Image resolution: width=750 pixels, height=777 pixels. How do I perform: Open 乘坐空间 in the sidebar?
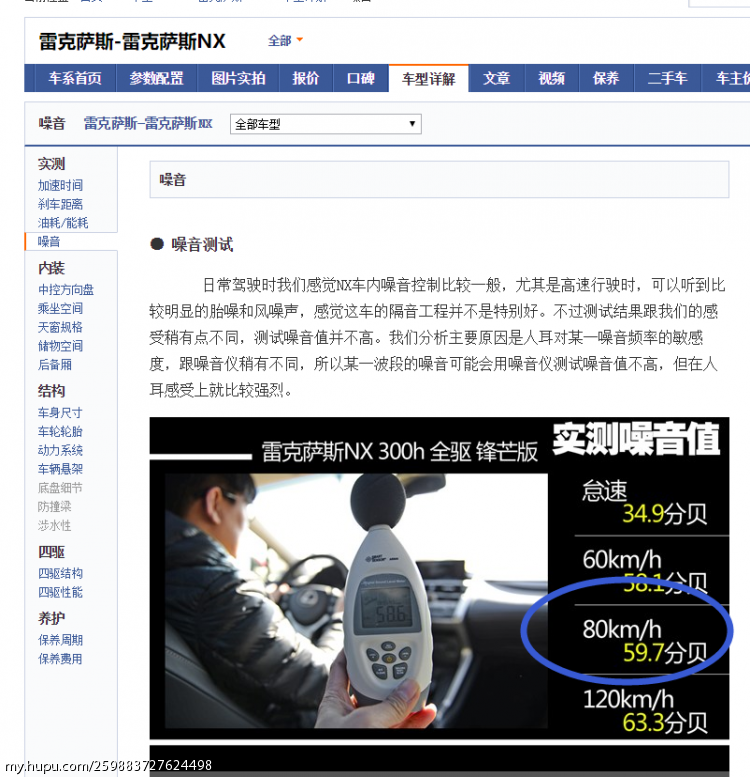tap(60, 308)
